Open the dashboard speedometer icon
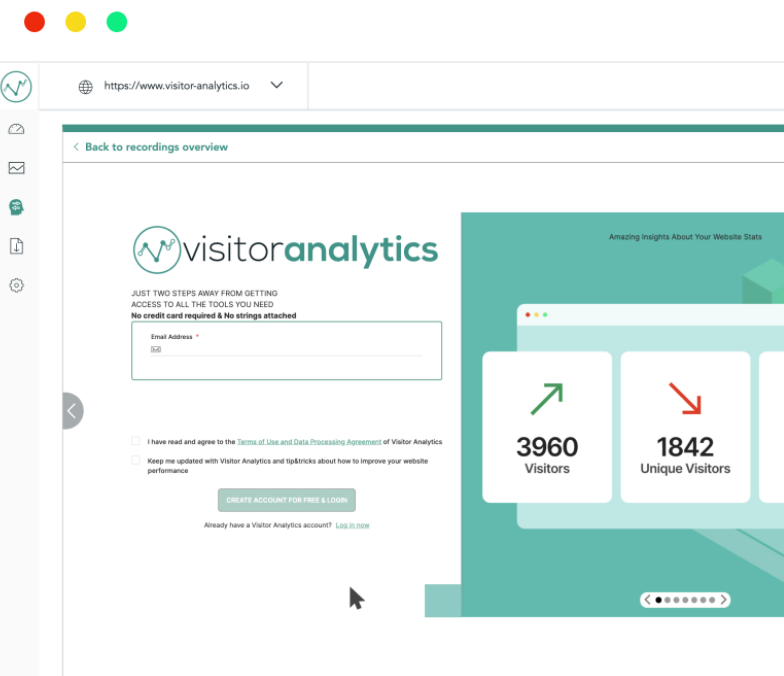 pos(16,129)
